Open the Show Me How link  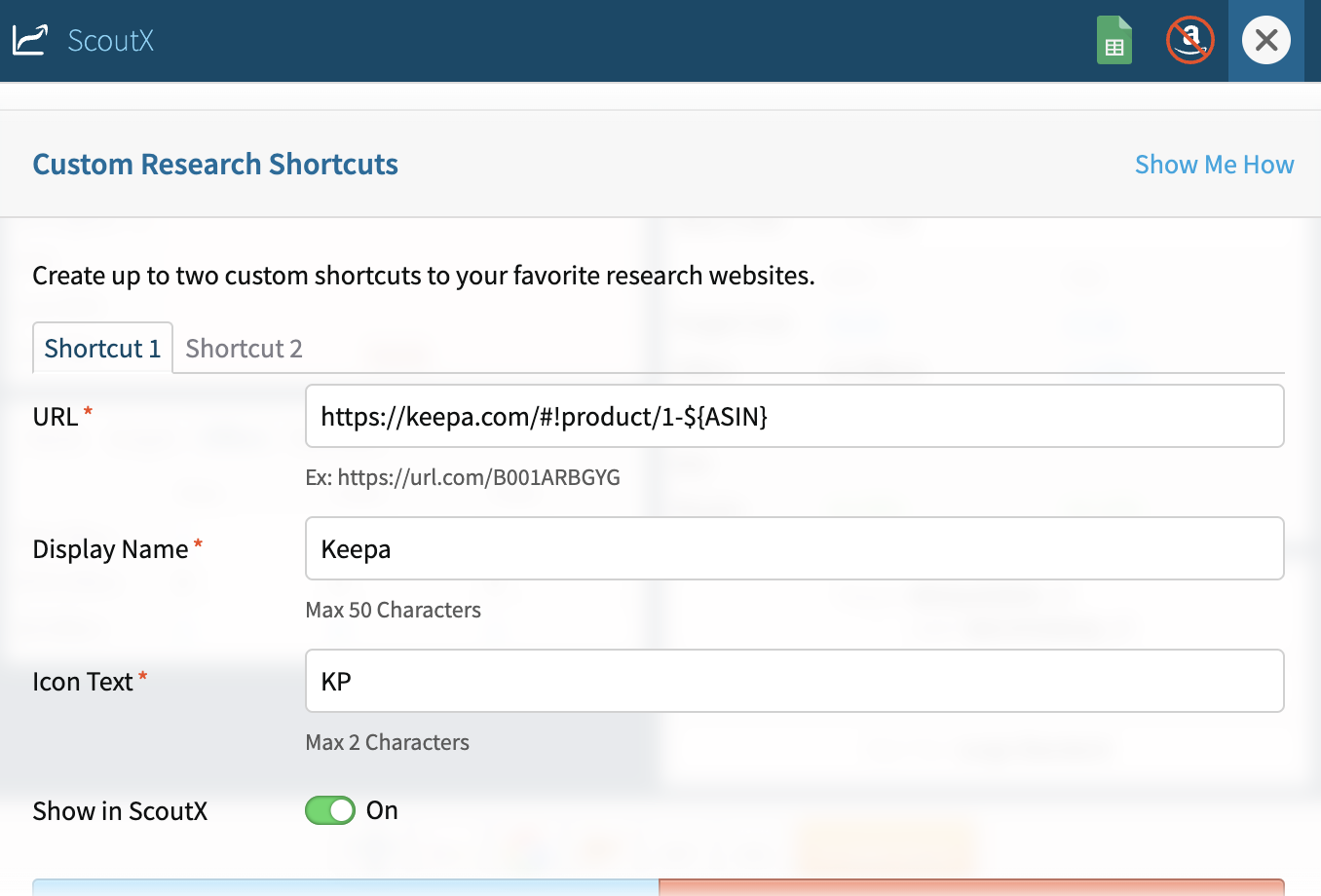click(x=1214, y=165)
